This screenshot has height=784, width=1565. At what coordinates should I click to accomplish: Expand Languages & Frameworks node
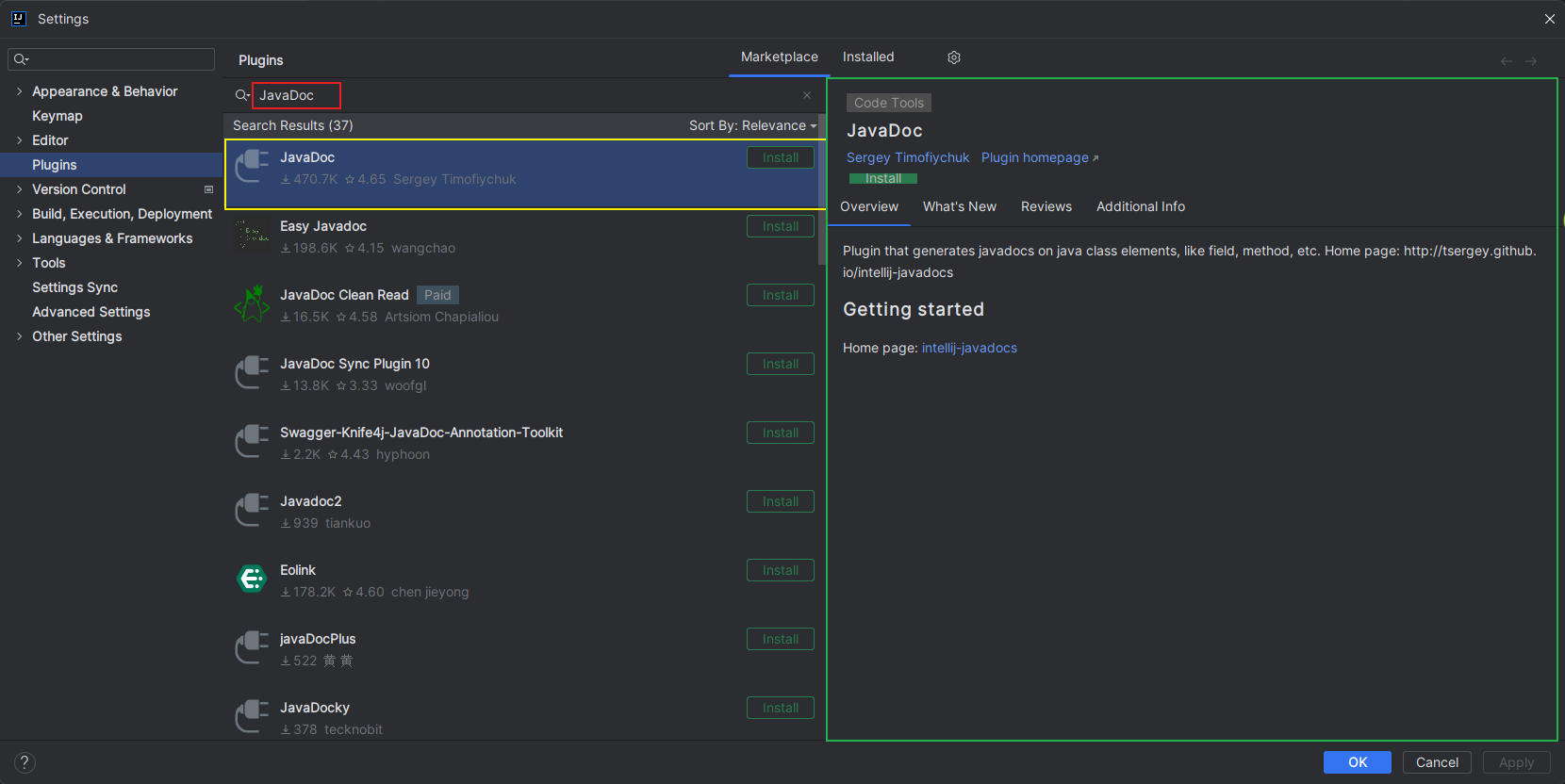19,238
